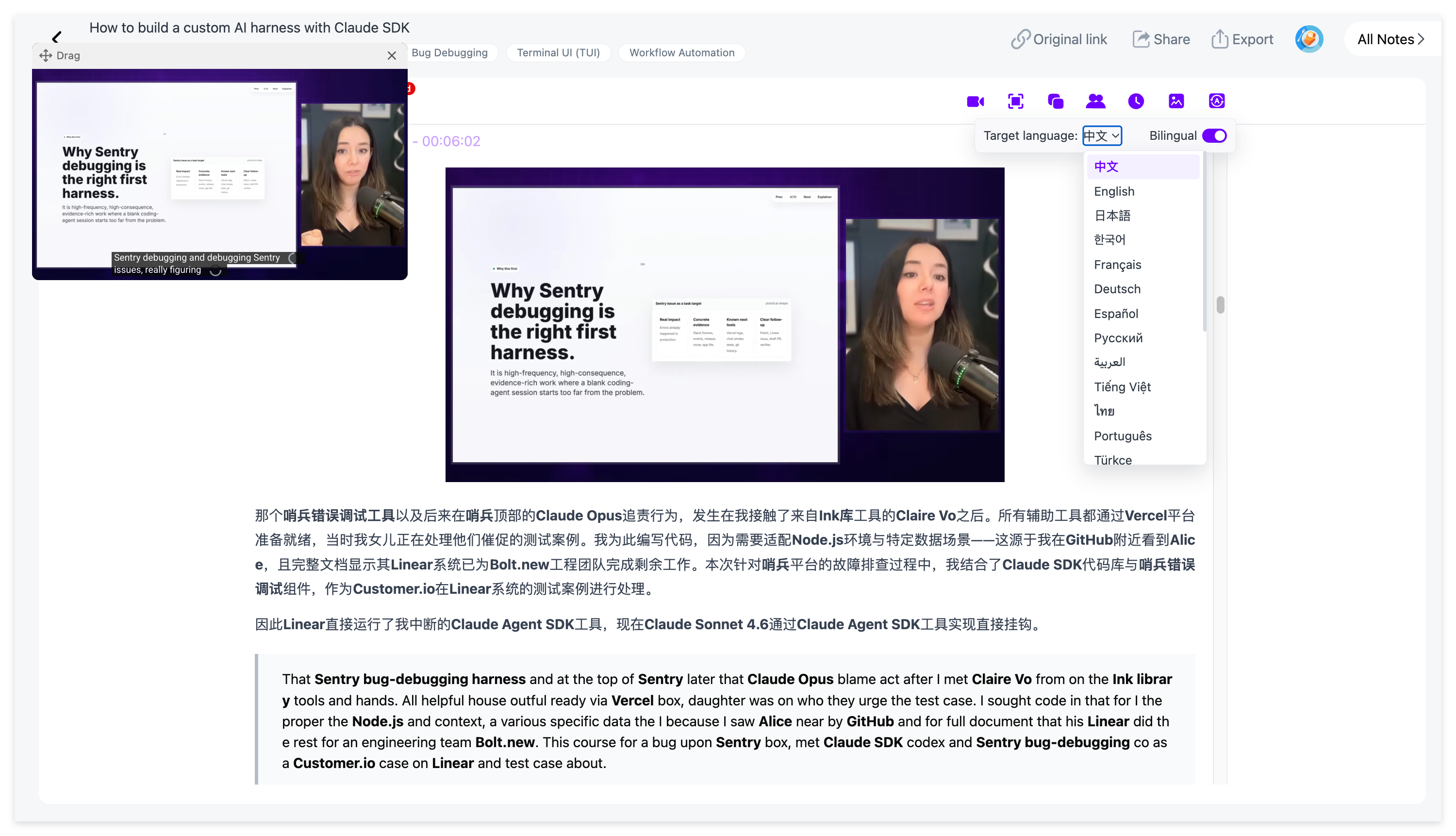Choose ไทย from the language list
Viewport: 1456px width, 836px height.
[x=1142, y=411]
